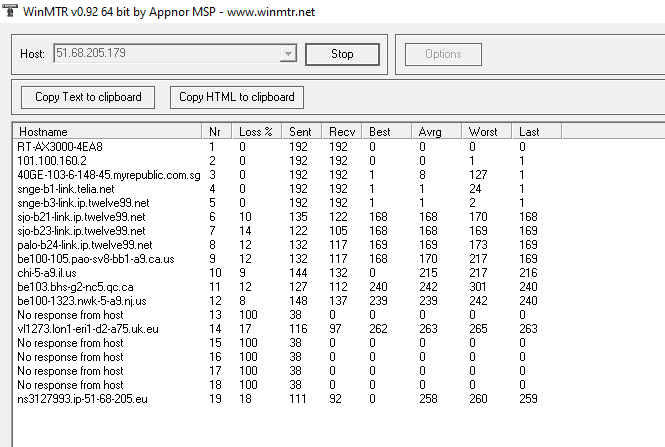Click the Sent column header
Viewport: 665px width, 447px height.
(302, 131)
